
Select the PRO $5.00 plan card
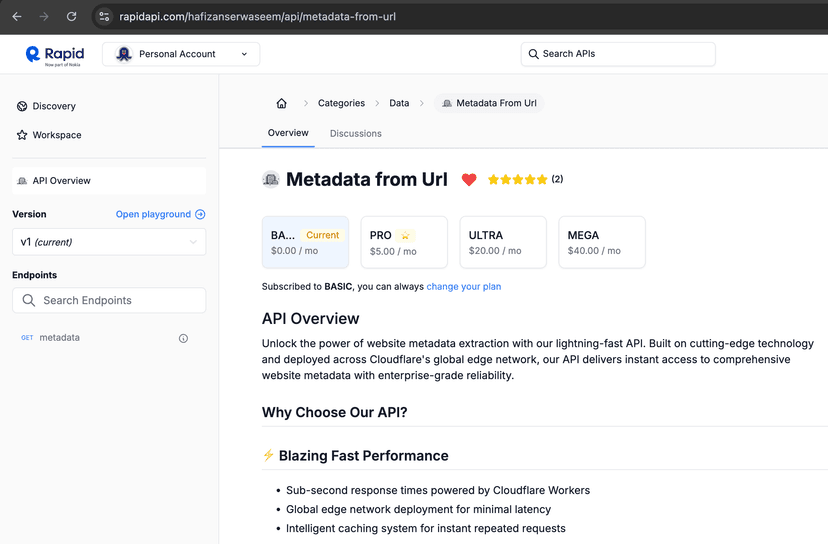(404, 242)
